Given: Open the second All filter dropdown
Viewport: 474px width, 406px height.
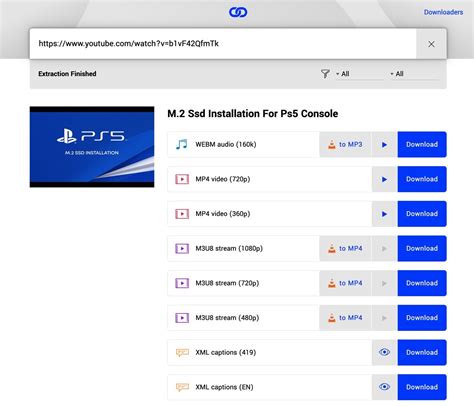Looking at the screenshot, I should (414, 74).
